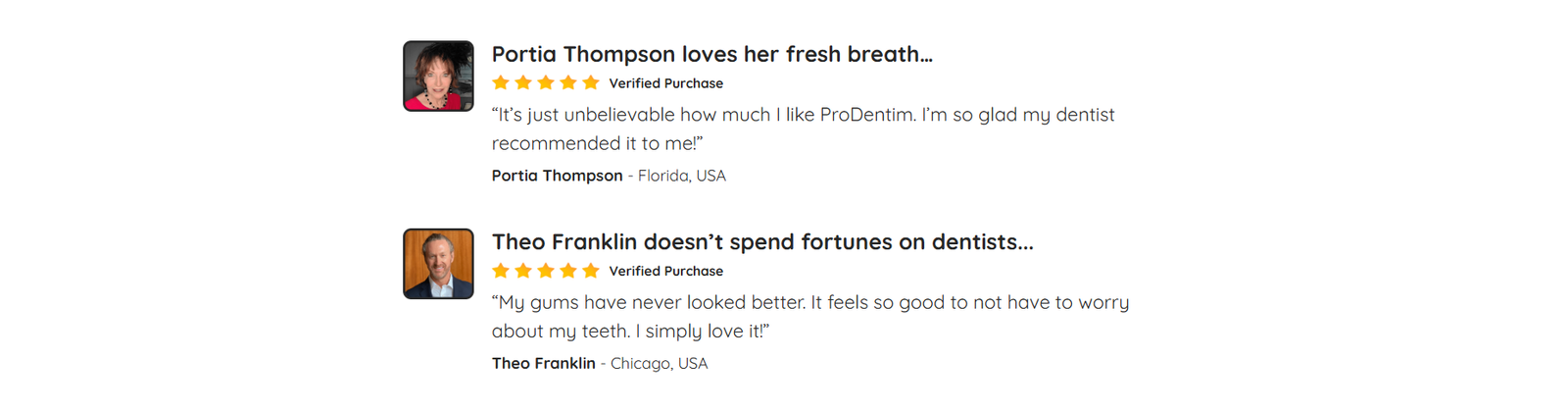
Task: Click Verified Purchase label on Theo's review
Action: [x=665, y=272]
